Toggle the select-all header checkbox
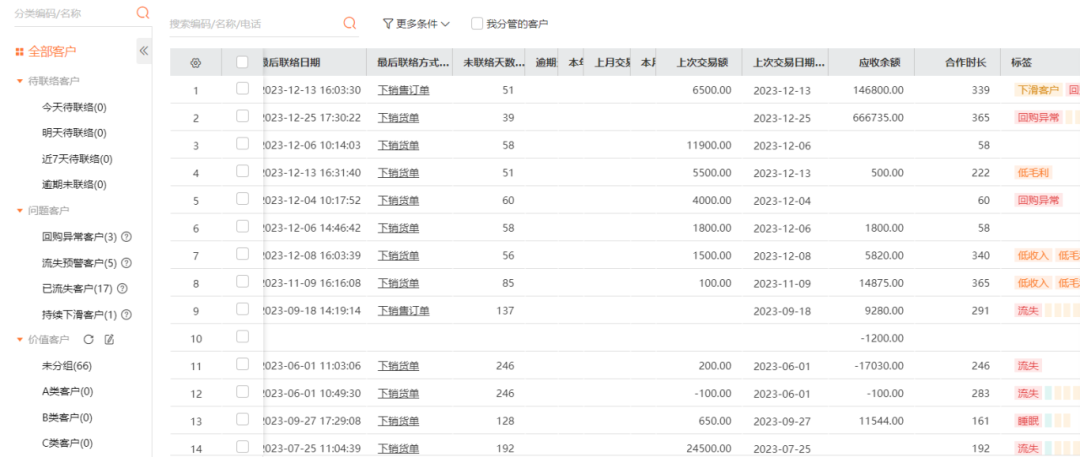Image resolution: width=1080 pixels, height=457 pixels. pos(242,62)
